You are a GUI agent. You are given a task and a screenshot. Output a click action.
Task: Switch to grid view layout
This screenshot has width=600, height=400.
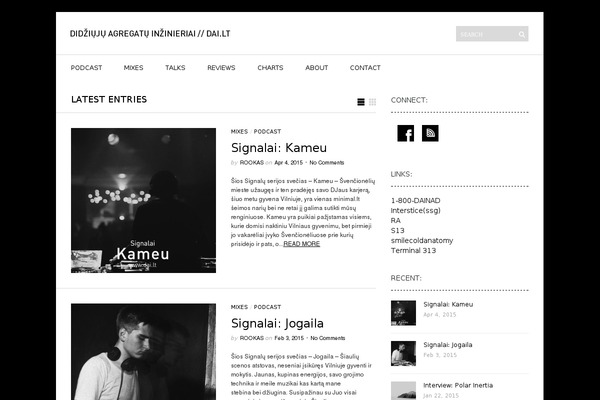pos(372,102)
